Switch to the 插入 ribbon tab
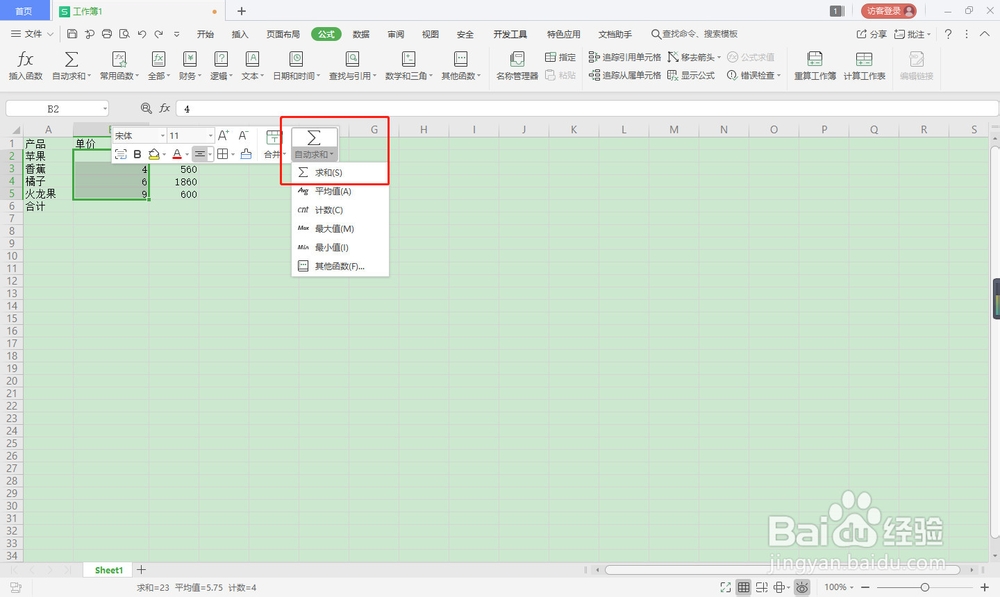 pyautogui.click(x=240, y=34)
